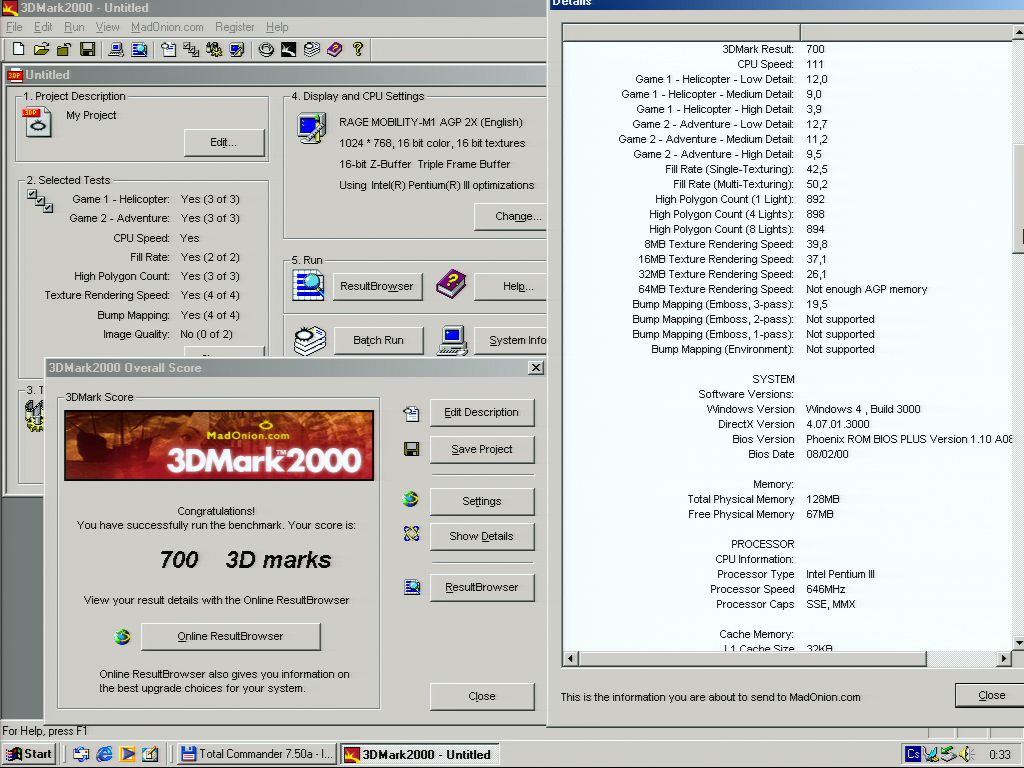This screenshot has width=1024, height=768.
Task: Click the globe icon beside Settings button
Action: point(411,500)
